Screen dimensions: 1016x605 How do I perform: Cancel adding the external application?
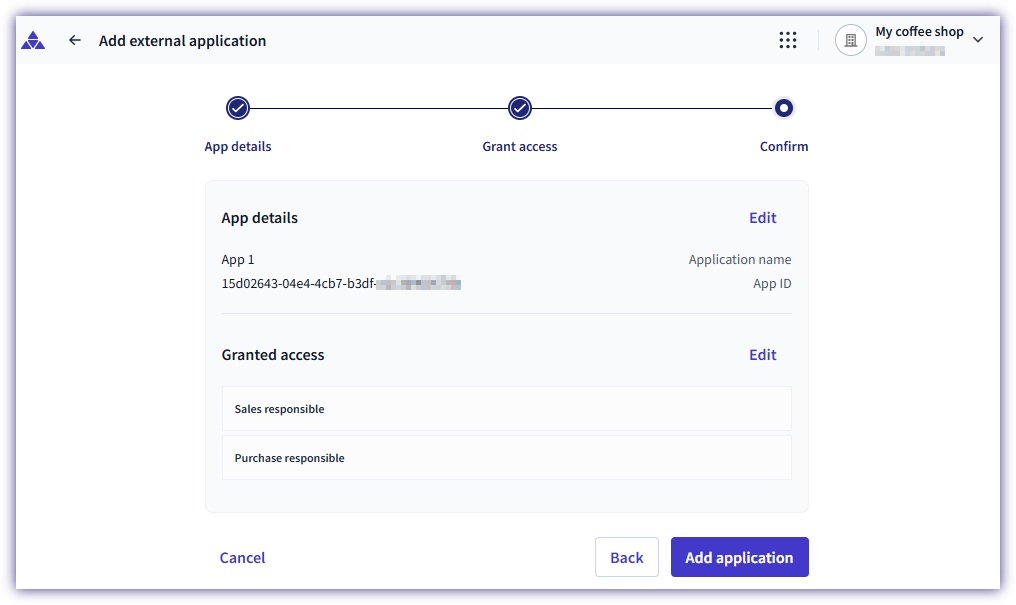243,558
